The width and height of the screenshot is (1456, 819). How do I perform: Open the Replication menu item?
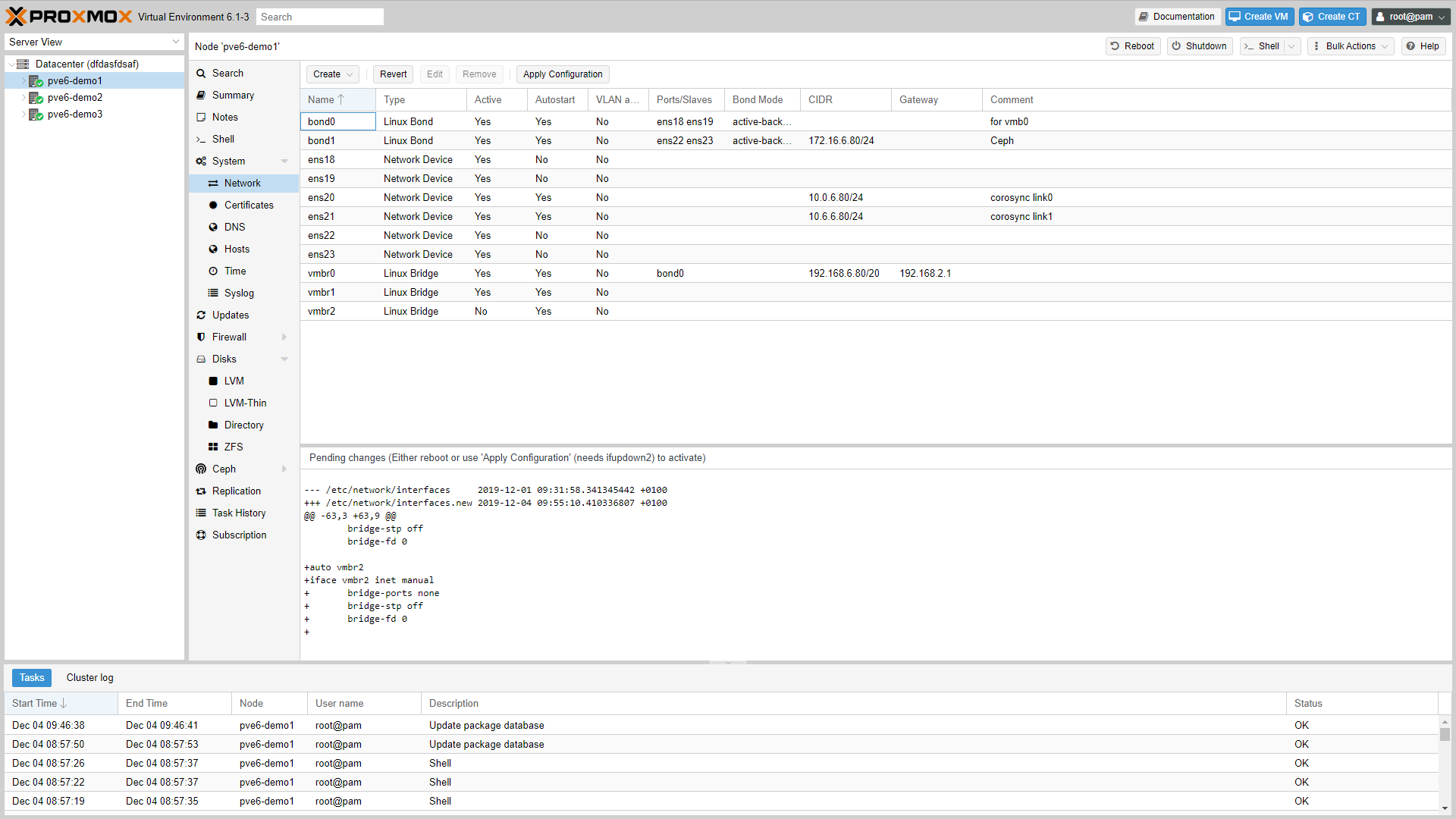[243, 491]
